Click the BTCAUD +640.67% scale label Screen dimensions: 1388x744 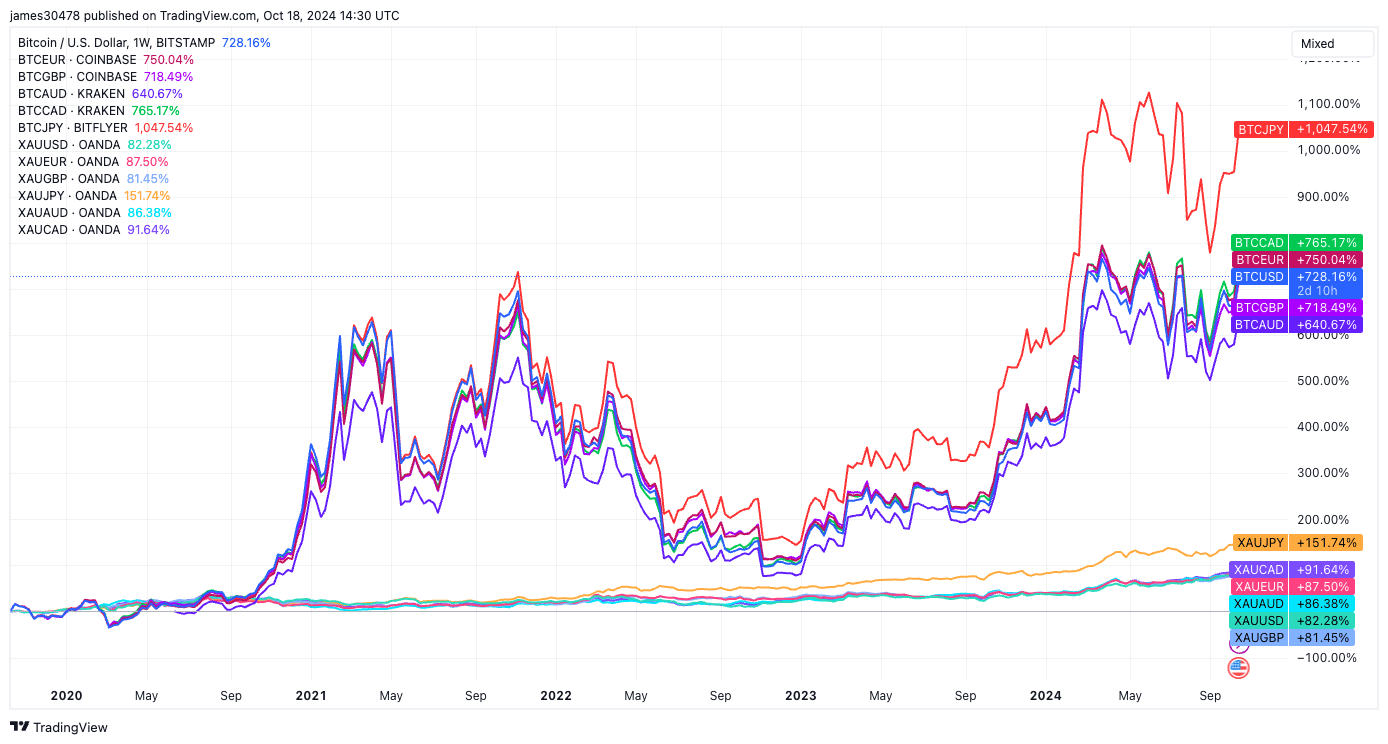(x=1296, y=325)
